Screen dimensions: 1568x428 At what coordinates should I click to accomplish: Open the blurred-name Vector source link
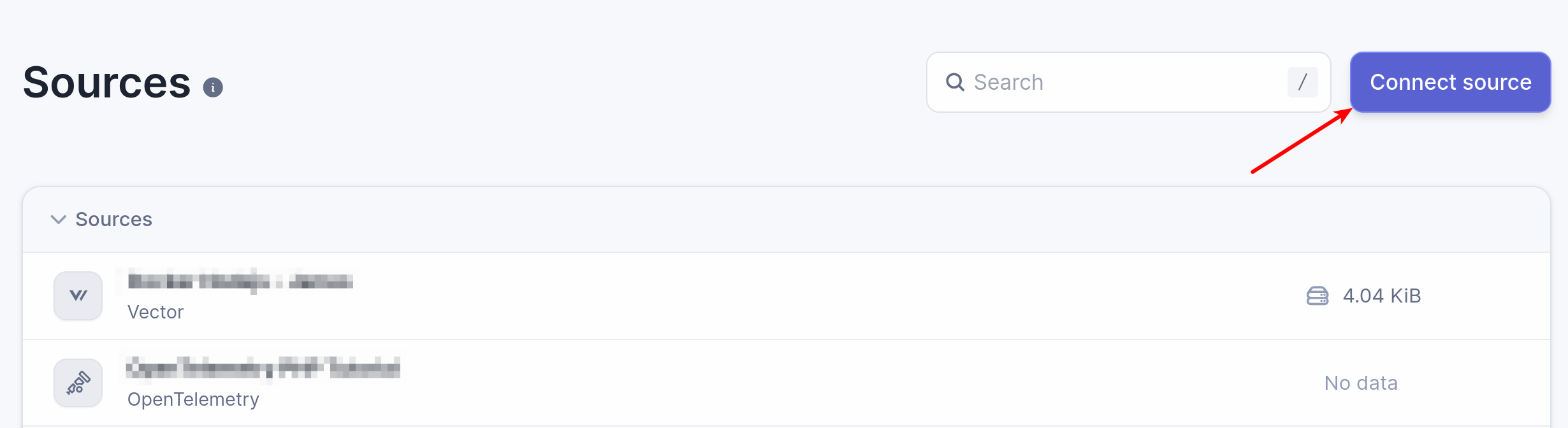240,281
